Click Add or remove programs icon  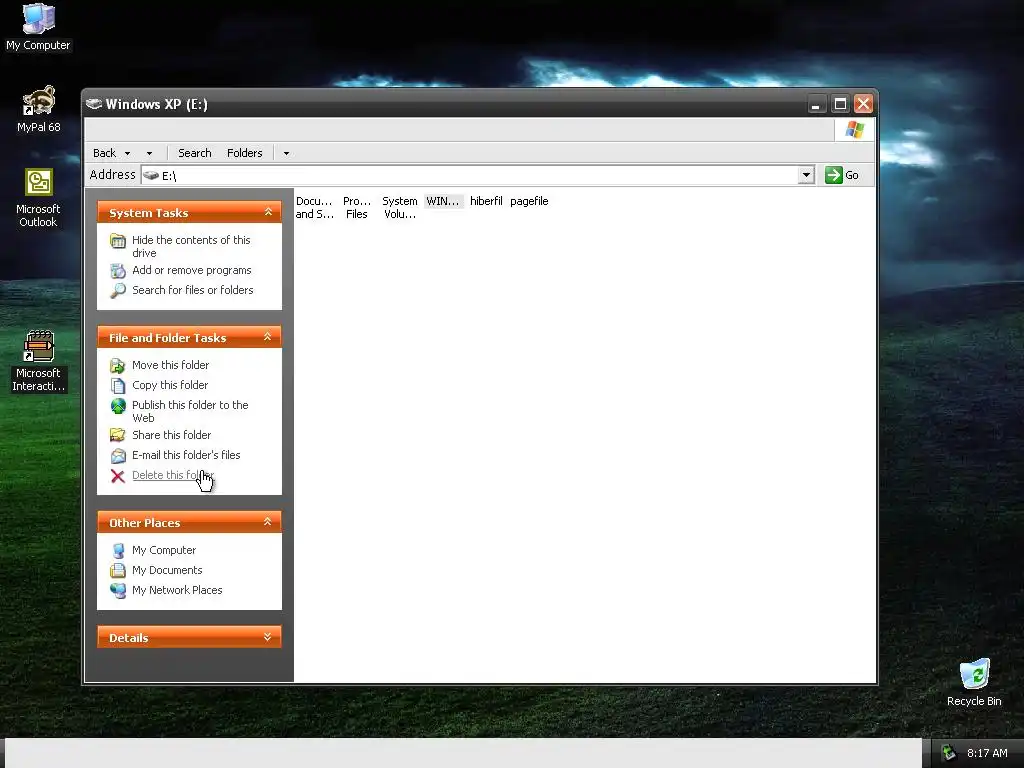(x=118, y=270)
